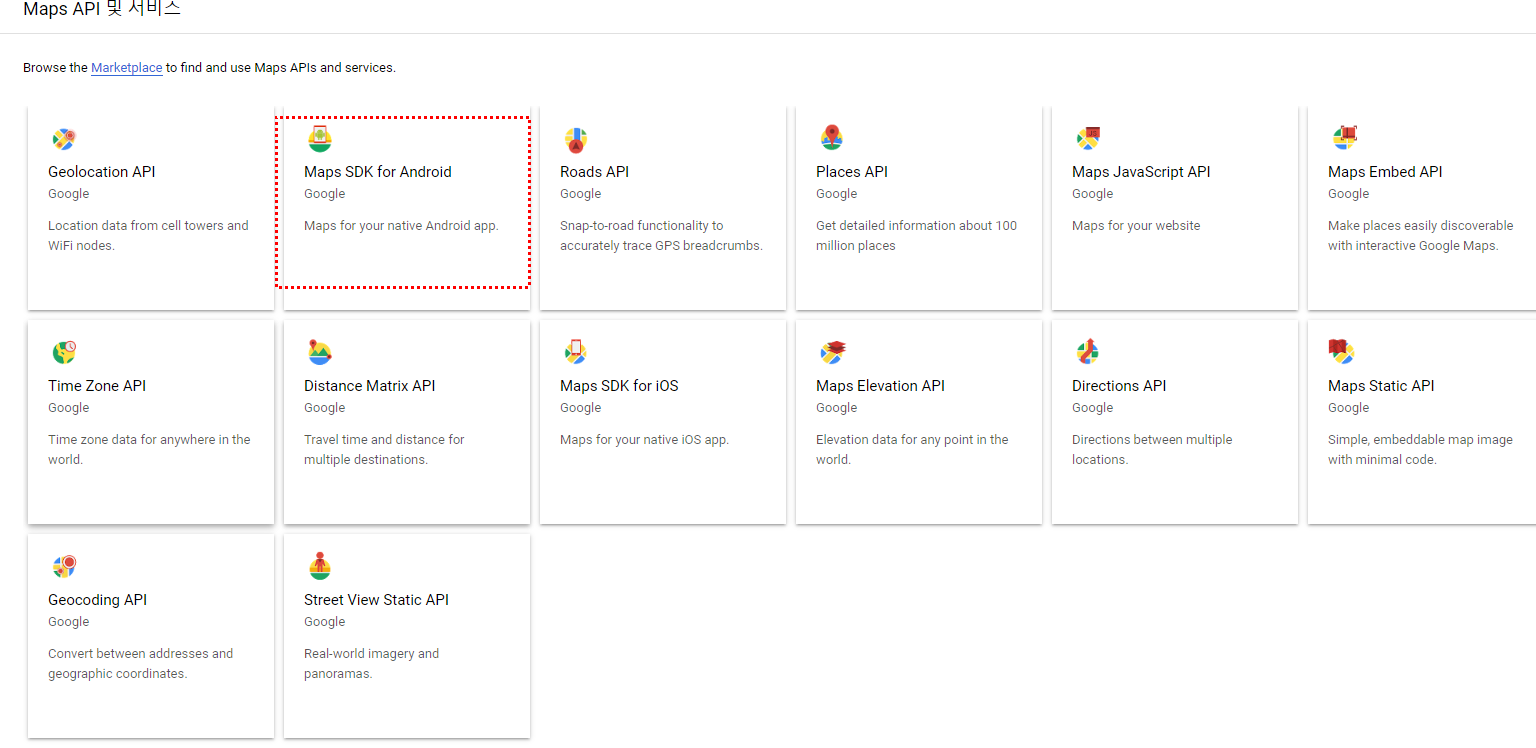Click the 'Maps API 및 서비스' page heading
The width and height of the screenshot is (1536, 748).
102,9
